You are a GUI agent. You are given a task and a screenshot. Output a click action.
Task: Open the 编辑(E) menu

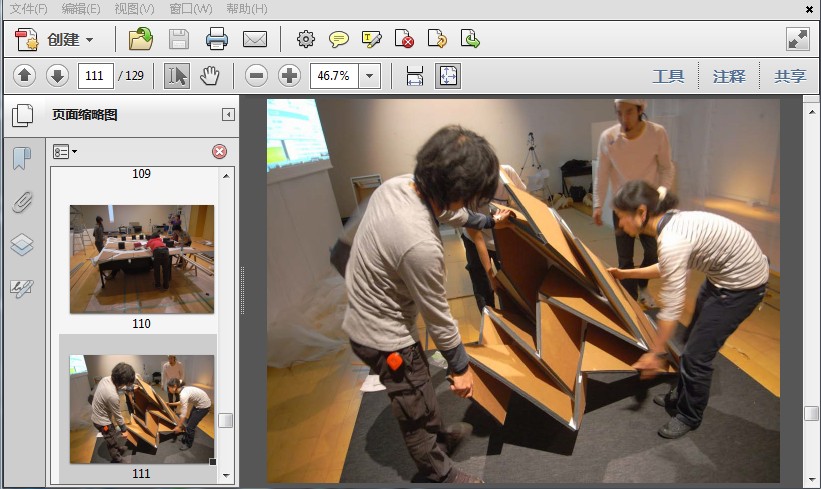[81, 9]
